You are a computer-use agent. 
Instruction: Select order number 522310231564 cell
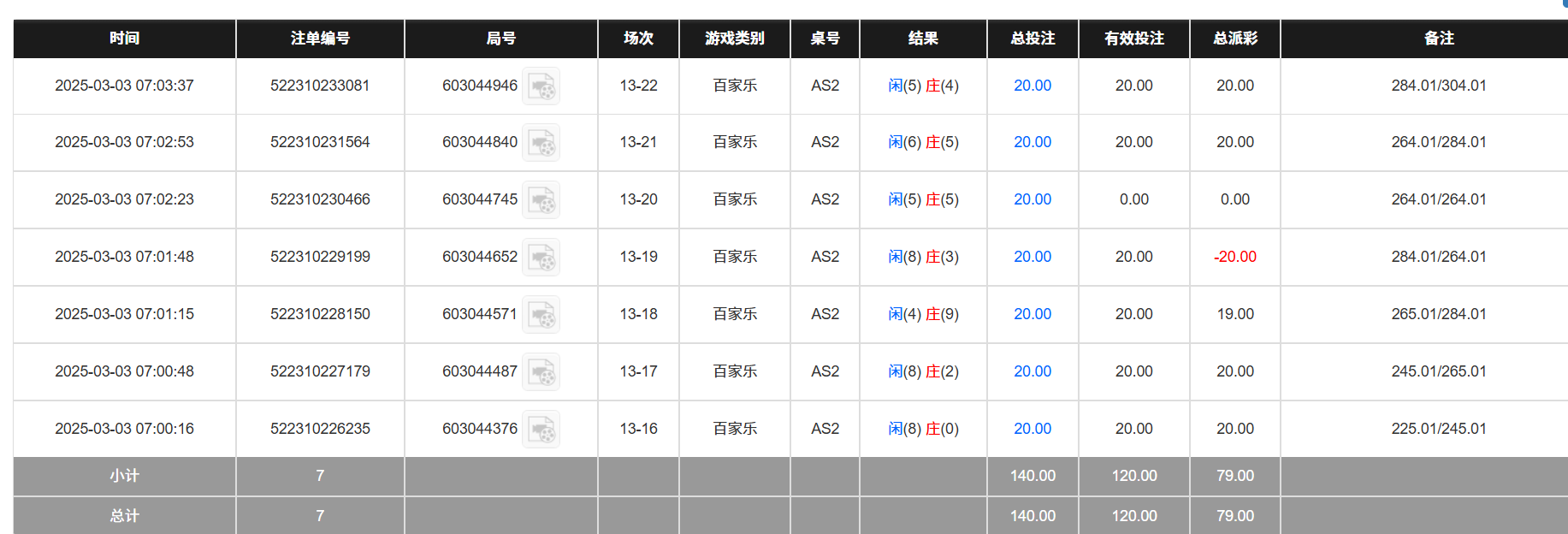(320, 142)
